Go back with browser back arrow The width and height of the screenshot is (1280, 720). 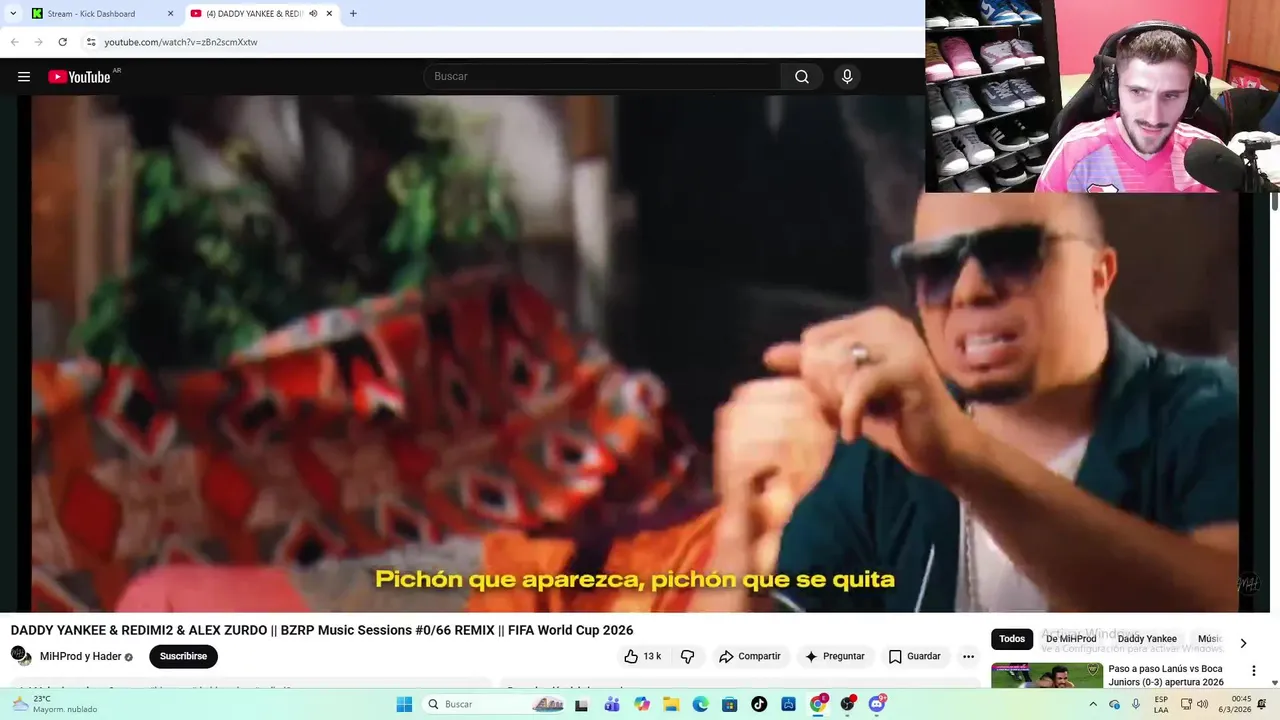14,42
